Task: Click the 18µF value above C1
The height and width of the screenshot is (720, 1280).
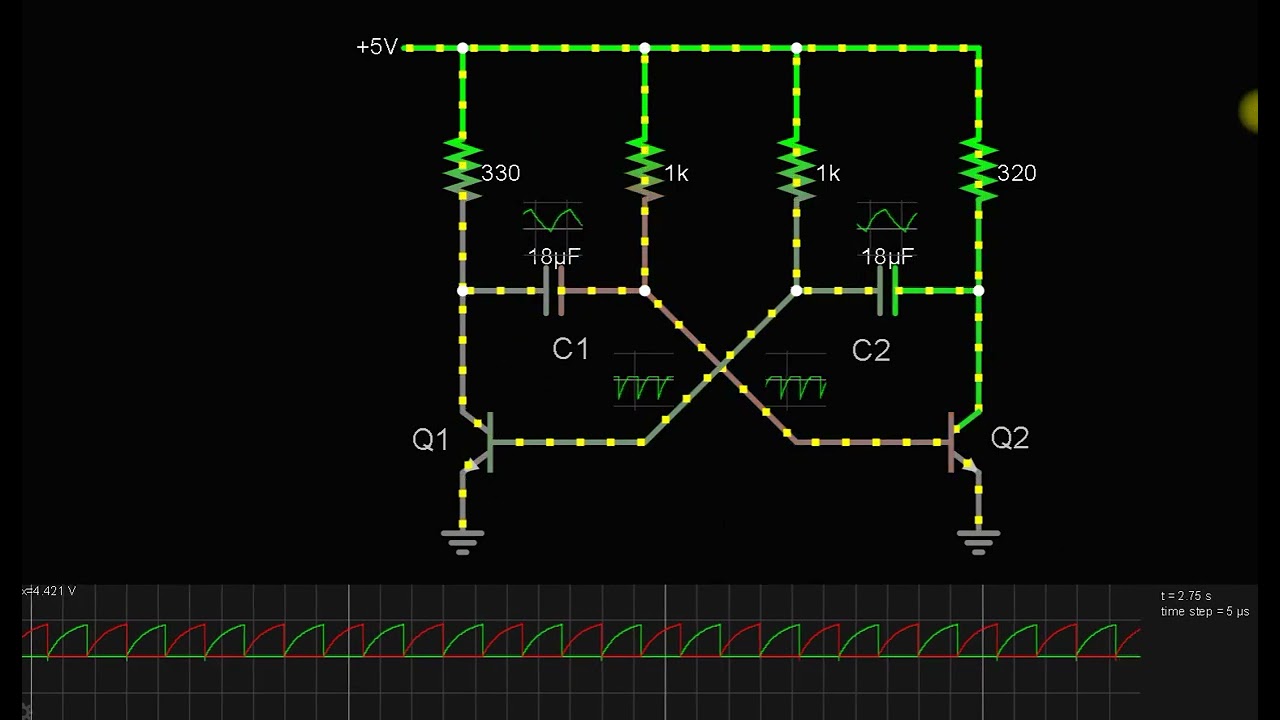Action: (x=553, y=257)
